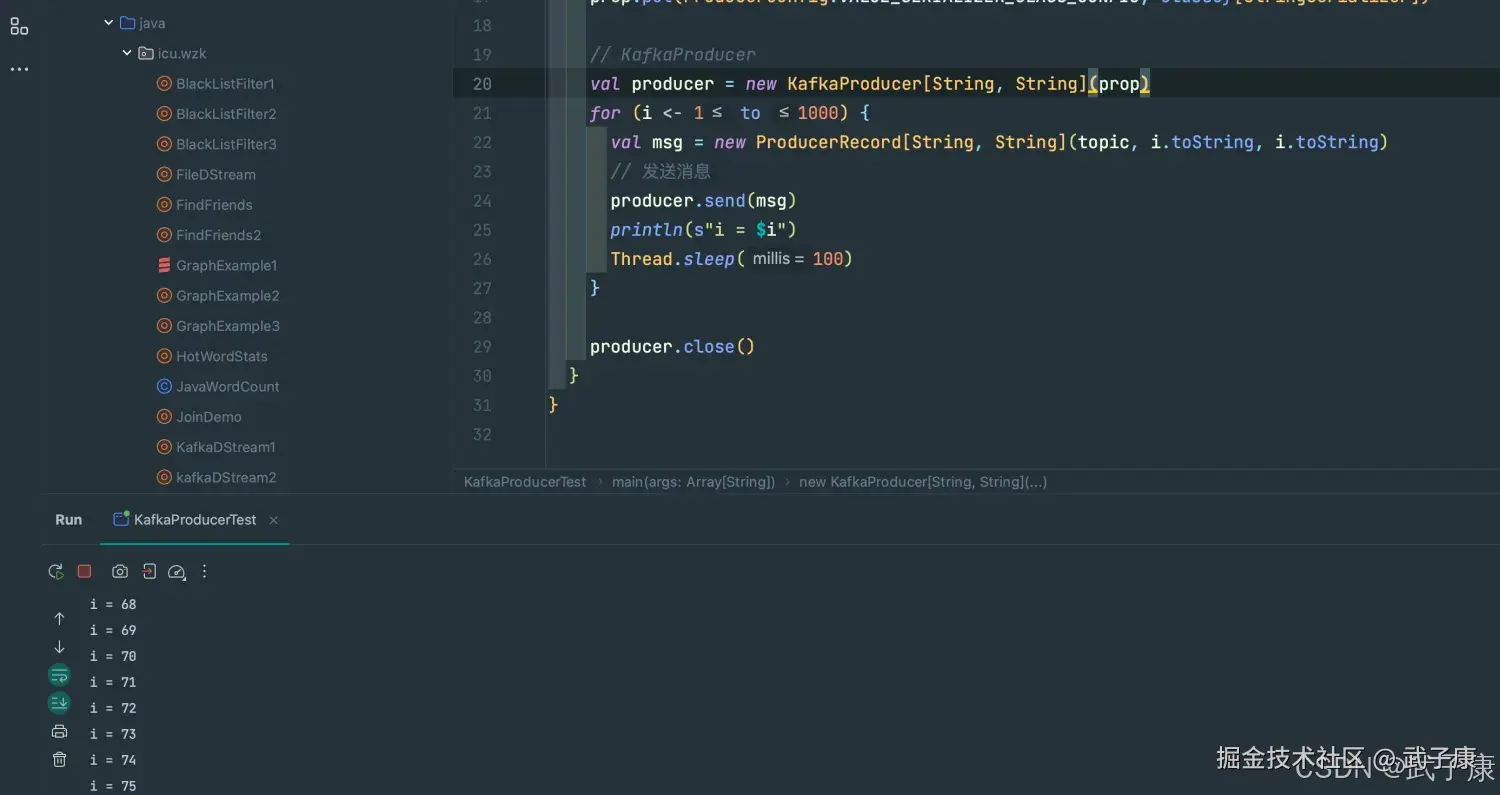This screenshot has width=1500, height=795.
Task: Print the console output
Action: pyautogui.click(x=59, y=732)
